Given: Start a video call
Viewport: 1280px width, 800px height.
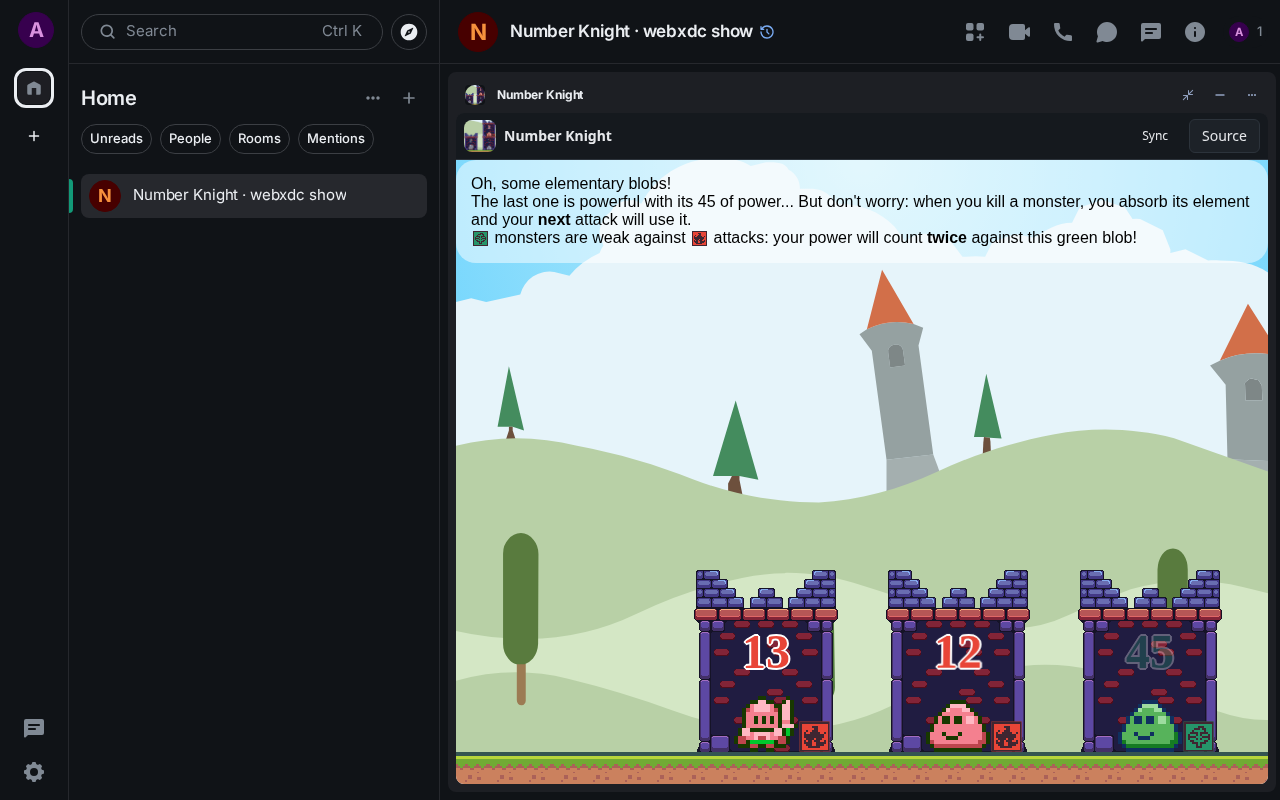Looking at the screenshot, I should click(x=1019, y=32).
